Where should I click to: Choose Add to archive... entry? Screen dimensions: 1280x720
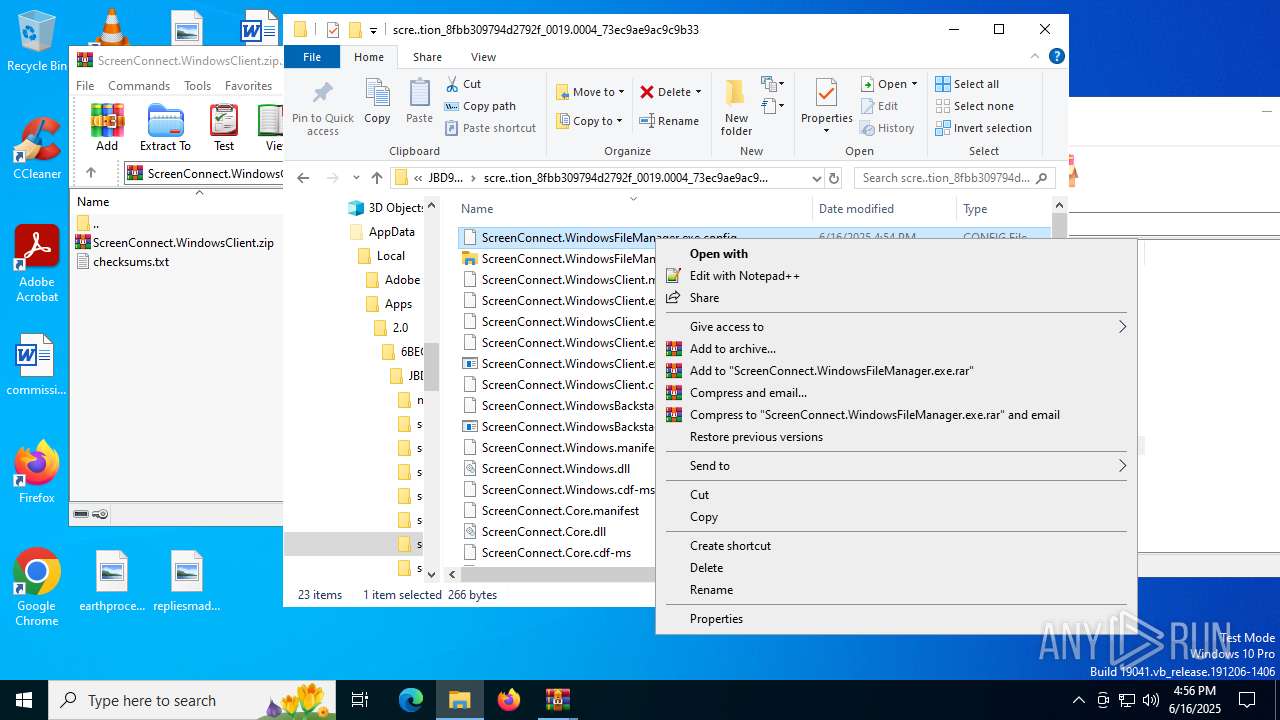pyautogui.click(x=733, y=349)
